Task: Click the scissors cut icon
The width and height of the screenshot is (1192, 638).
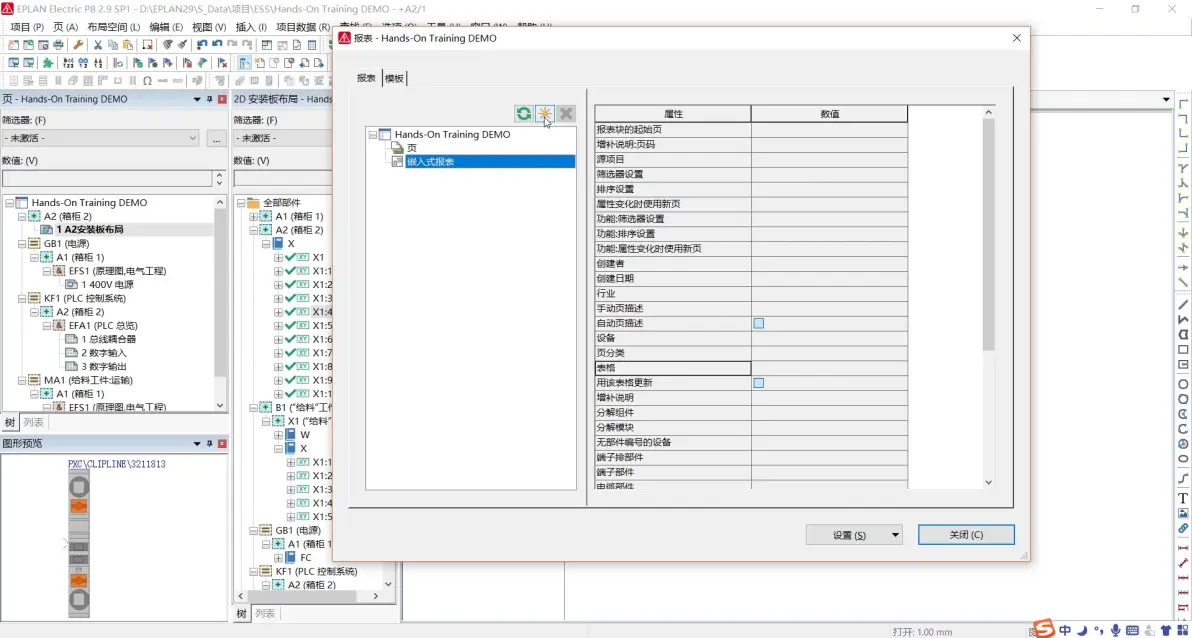Action: [98, 45]
